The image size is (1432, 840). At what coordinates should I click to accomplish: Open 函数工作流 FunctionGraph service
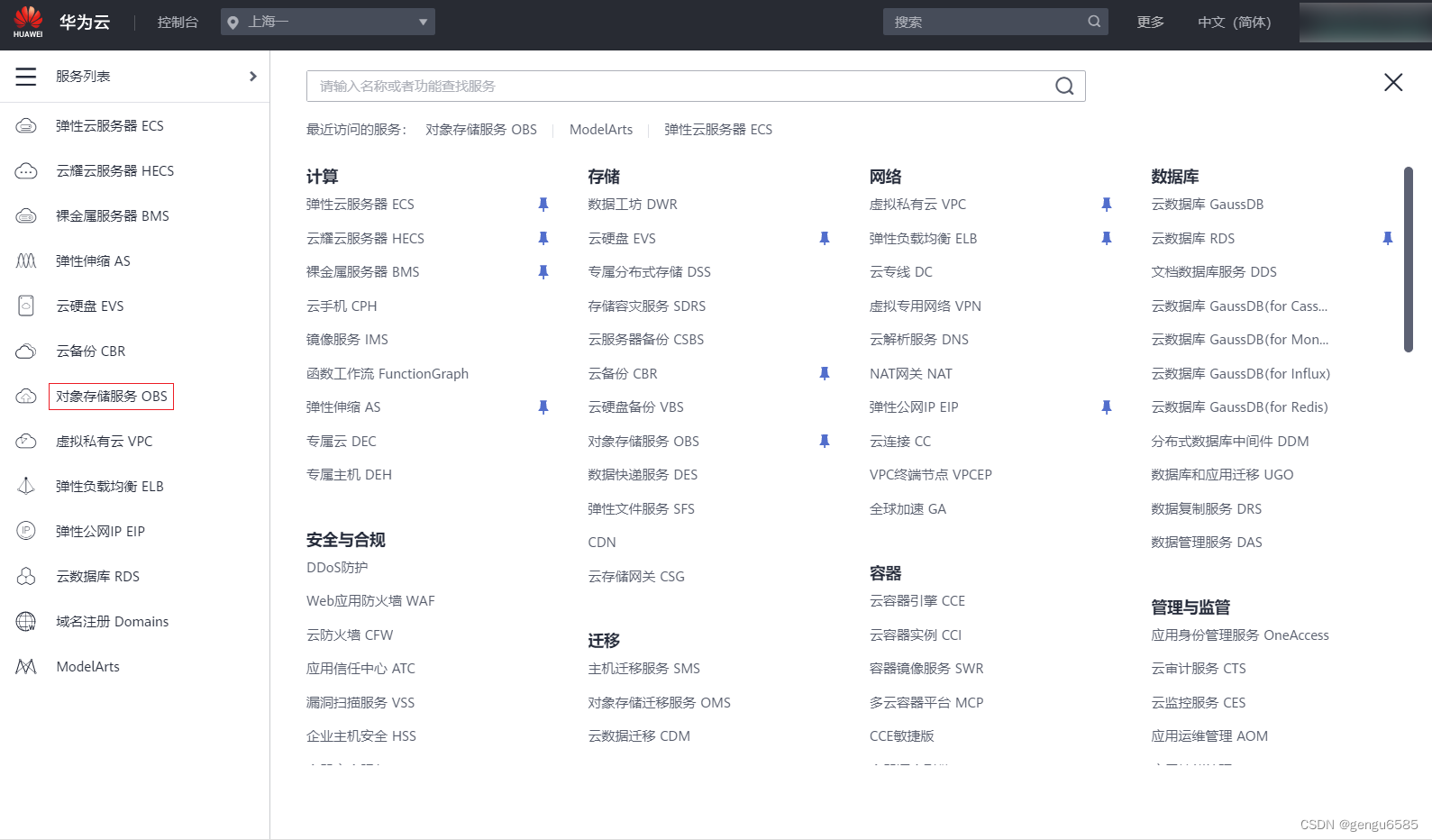coord(388,374)
